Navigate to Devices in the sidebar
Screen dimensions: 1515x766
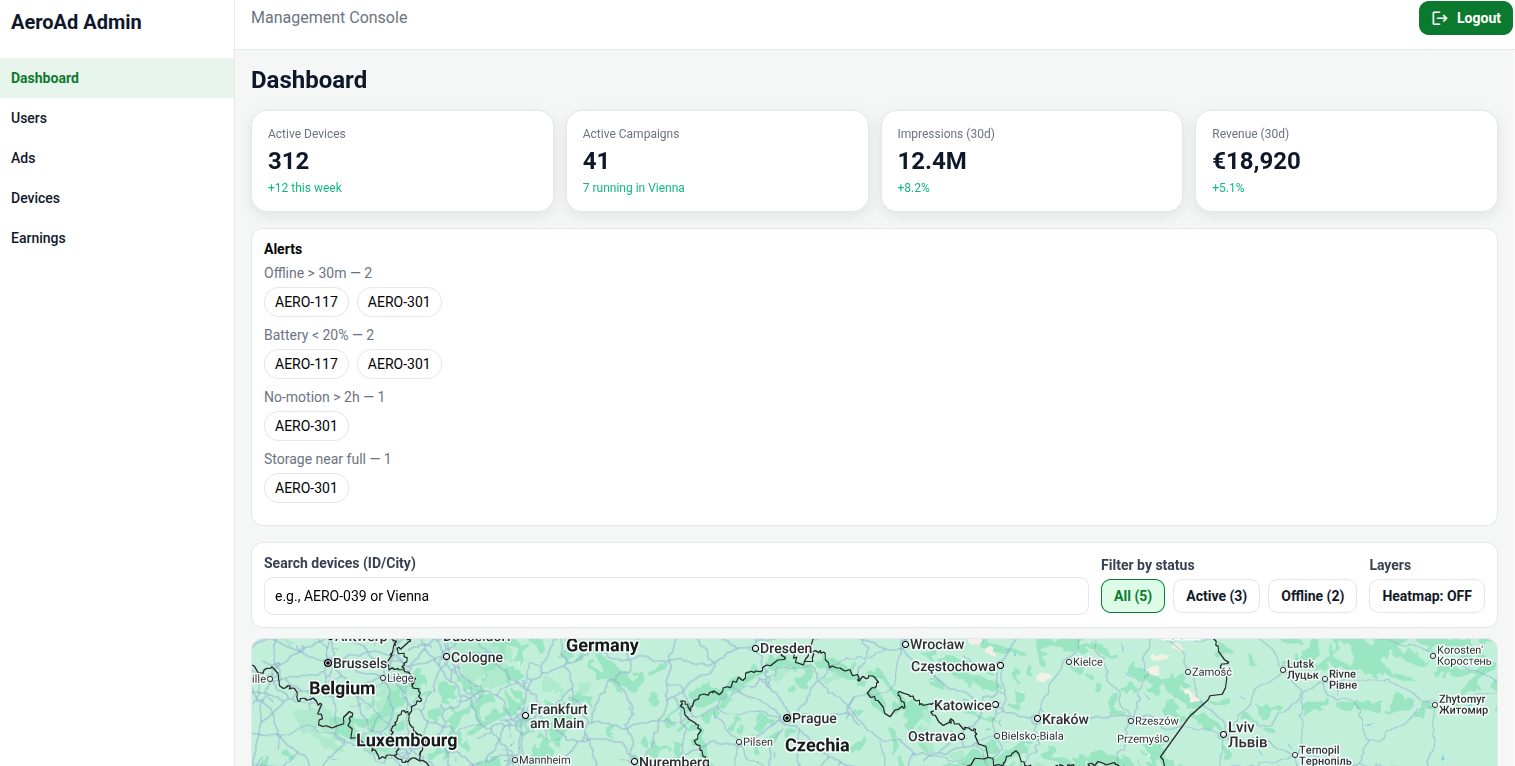coord(117,198)
